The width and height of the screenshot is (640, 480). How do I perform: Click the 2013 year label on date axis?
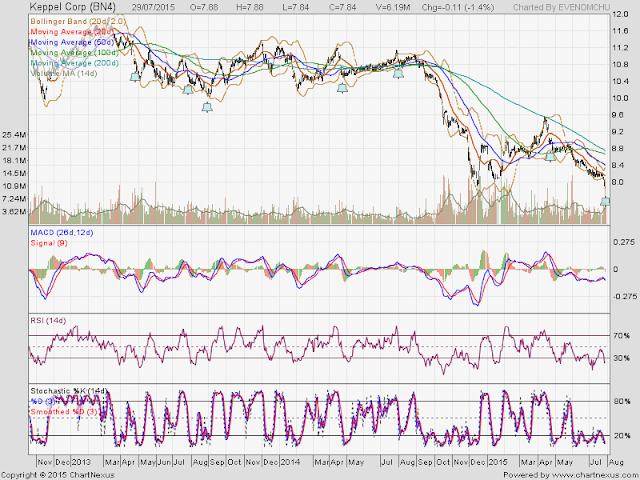tap(81, 462)
